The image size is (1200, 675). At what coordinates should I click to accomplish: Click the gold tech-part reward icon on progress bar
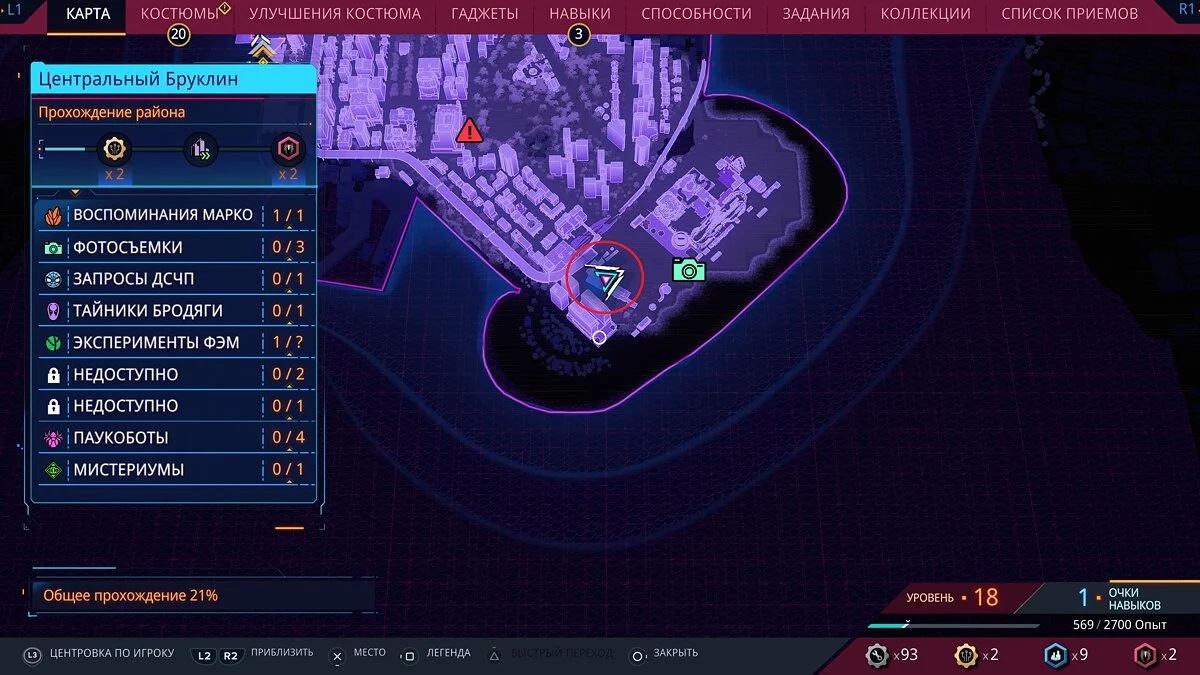point(113,150)
